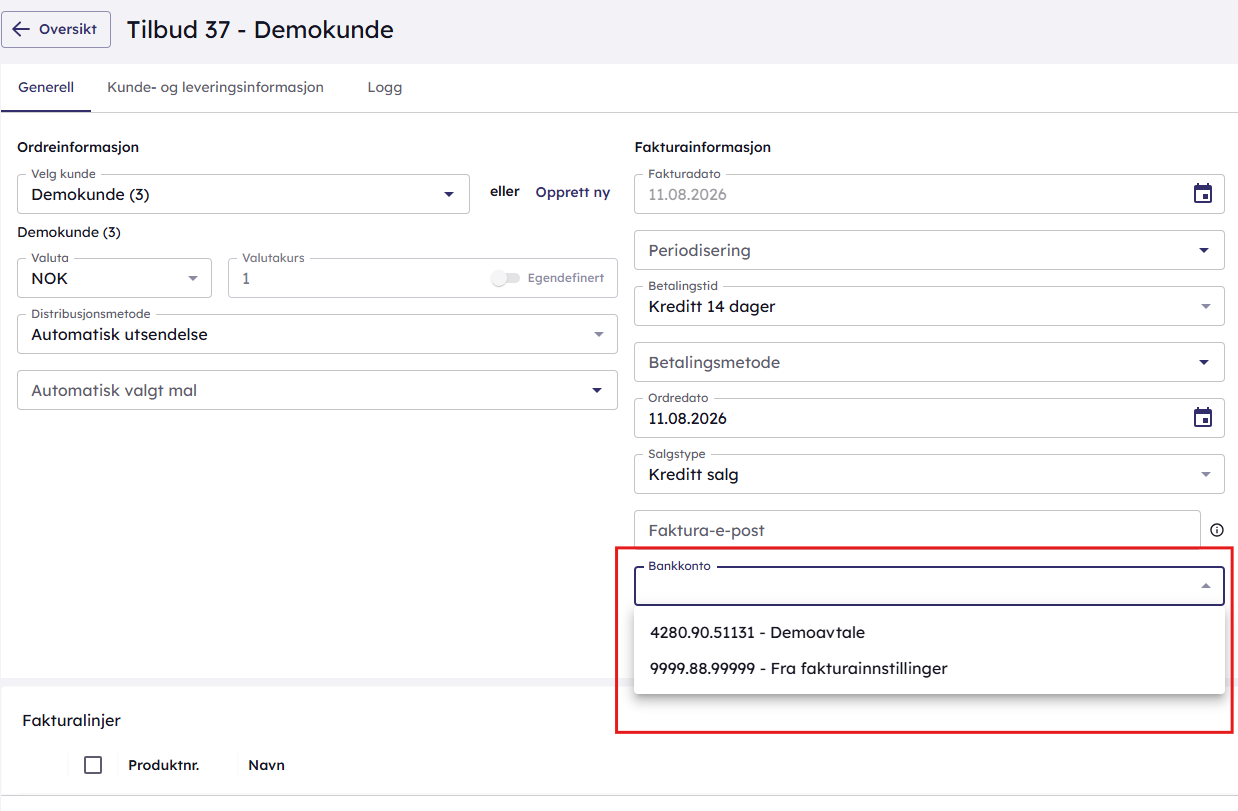This screenshot has height=811, width=1238.
Task: Collapse the Bankkonto dropdown arrow
Action: [1206, 586]
